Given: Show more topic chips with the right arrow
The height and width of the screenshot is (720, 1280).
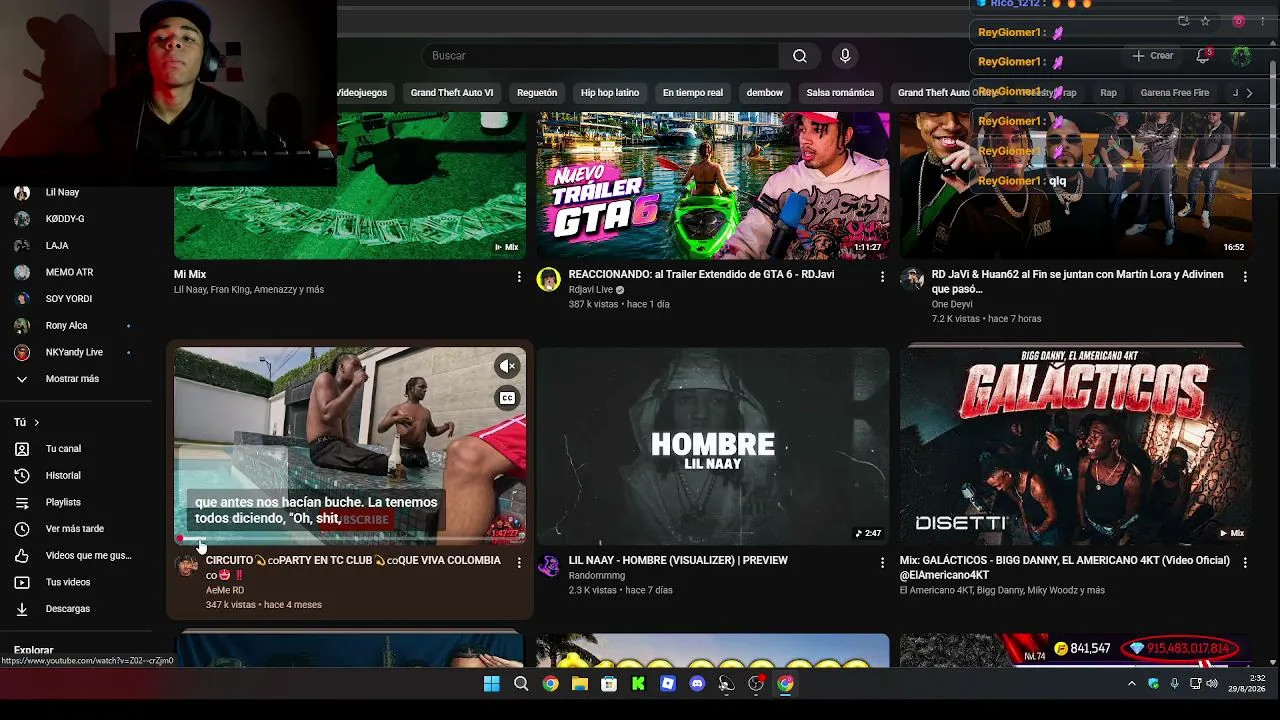Looking at the screenshot, I should click(x=1249, y=93).
